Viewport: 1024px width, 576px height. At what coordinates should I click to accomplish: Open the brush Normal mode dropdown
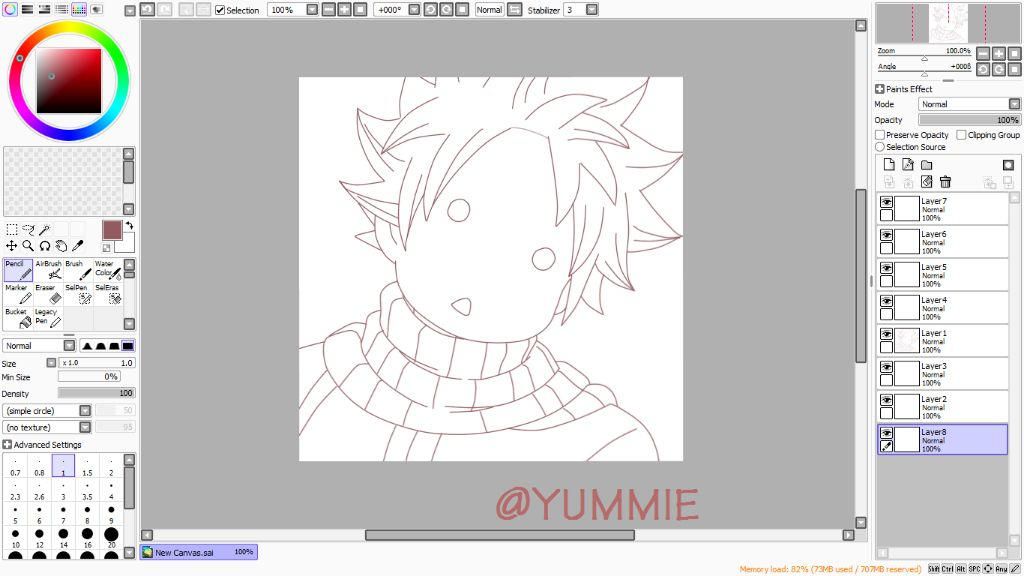69,345
